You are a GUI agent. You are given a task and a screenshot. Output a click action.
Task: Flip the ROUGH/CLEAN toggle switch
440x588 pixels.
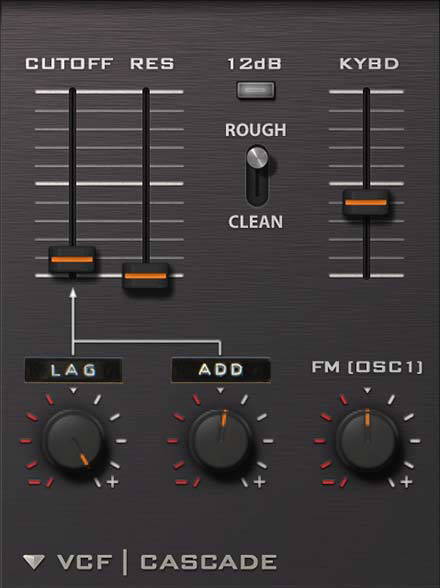[257, 176]
